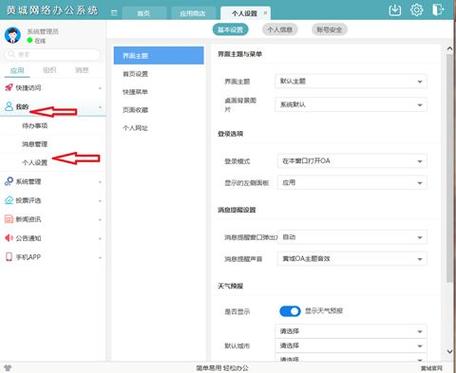Viewport: 456px width, 373px height.
Task: Click the small icon in the bottom-left status bar
Action: click(x=8, y=368)
